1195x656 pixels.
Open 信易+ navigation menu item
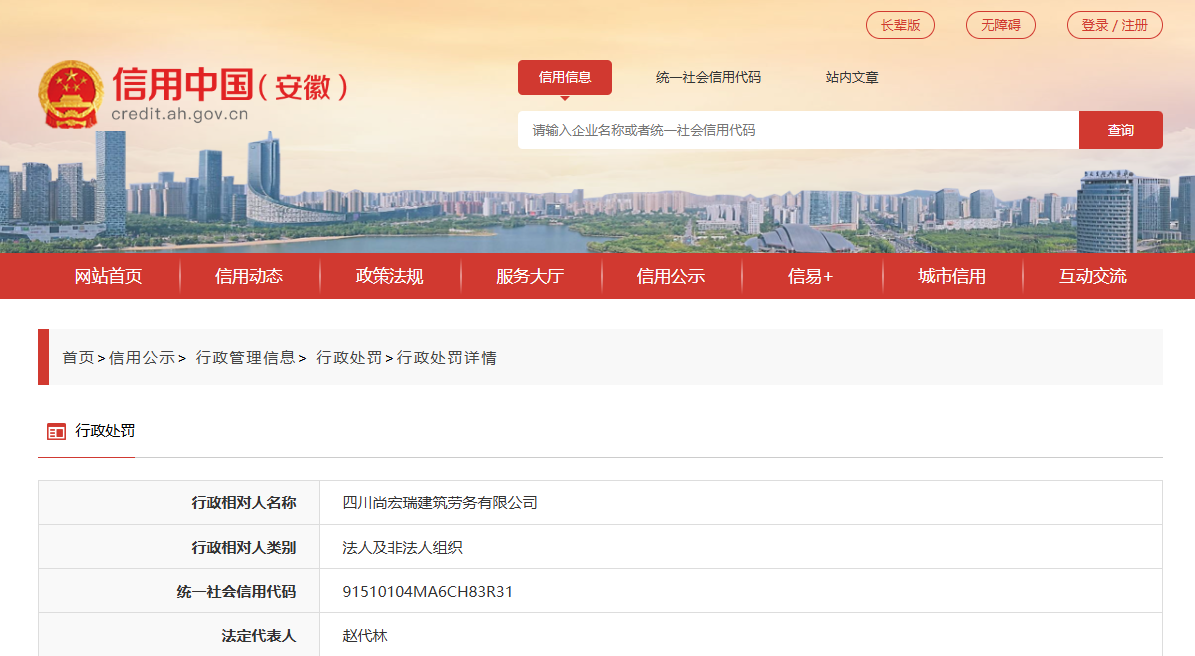[811, 276]
